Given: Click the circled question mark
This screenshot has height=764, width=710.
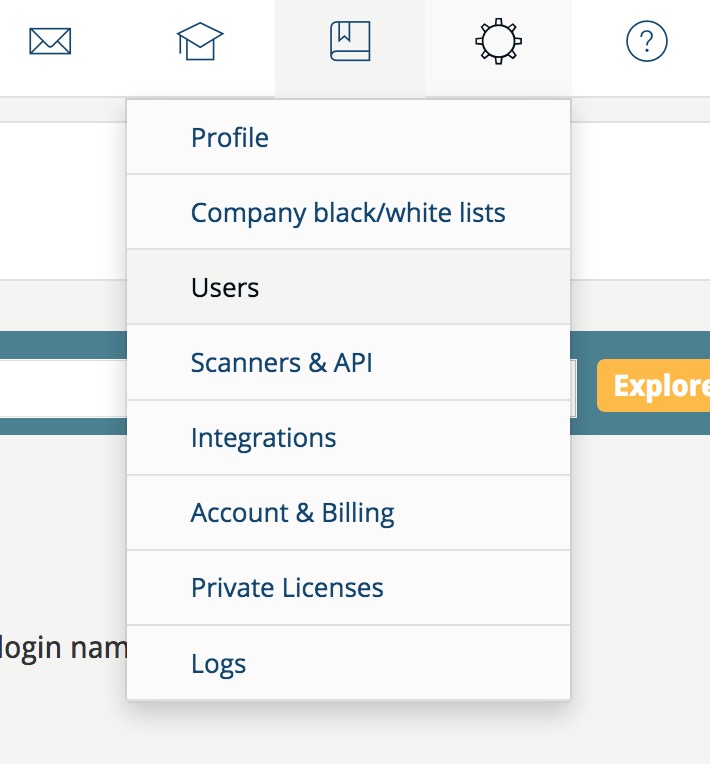Looking at the screenshot, I should point(647,41).
